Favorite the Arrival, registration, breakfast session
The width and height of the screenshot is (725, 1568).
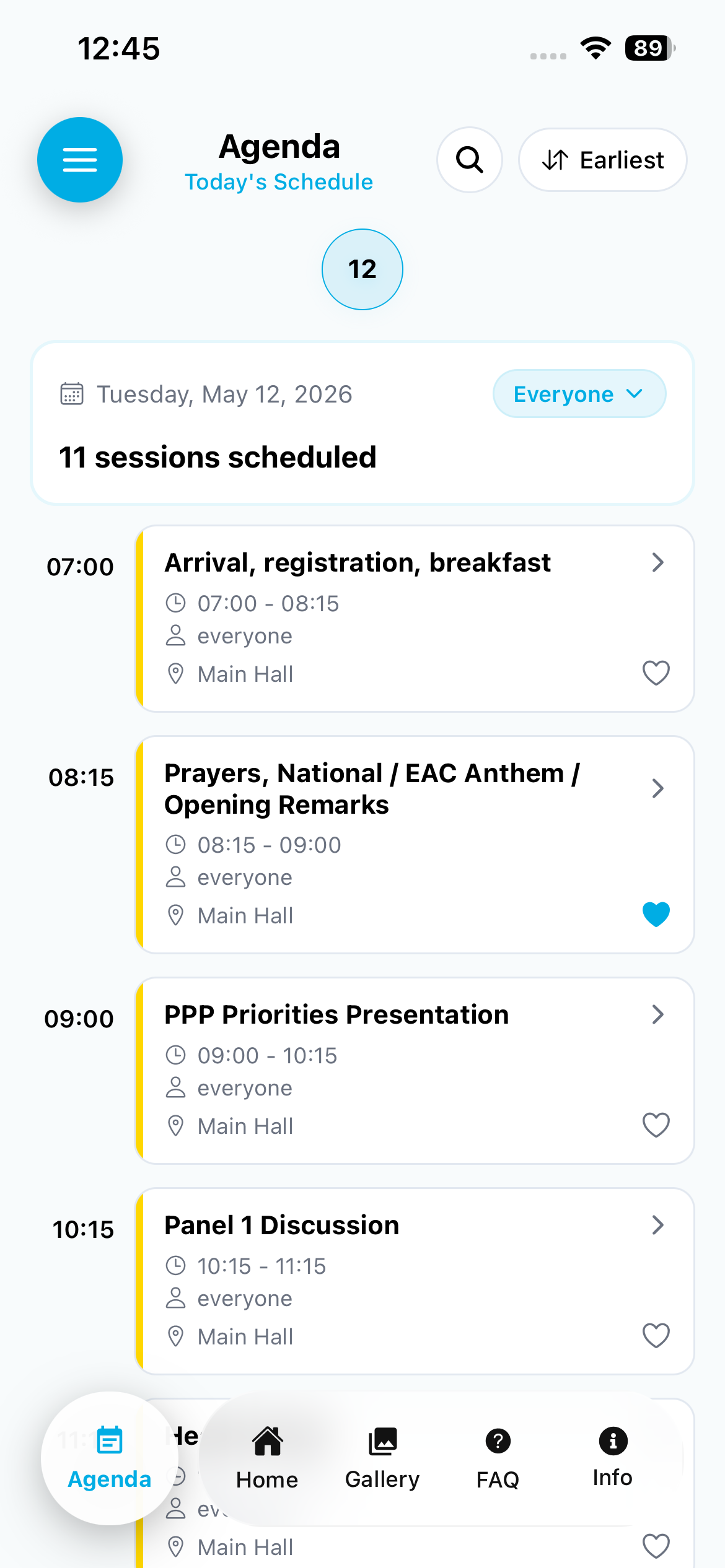[x=656, y=673]
